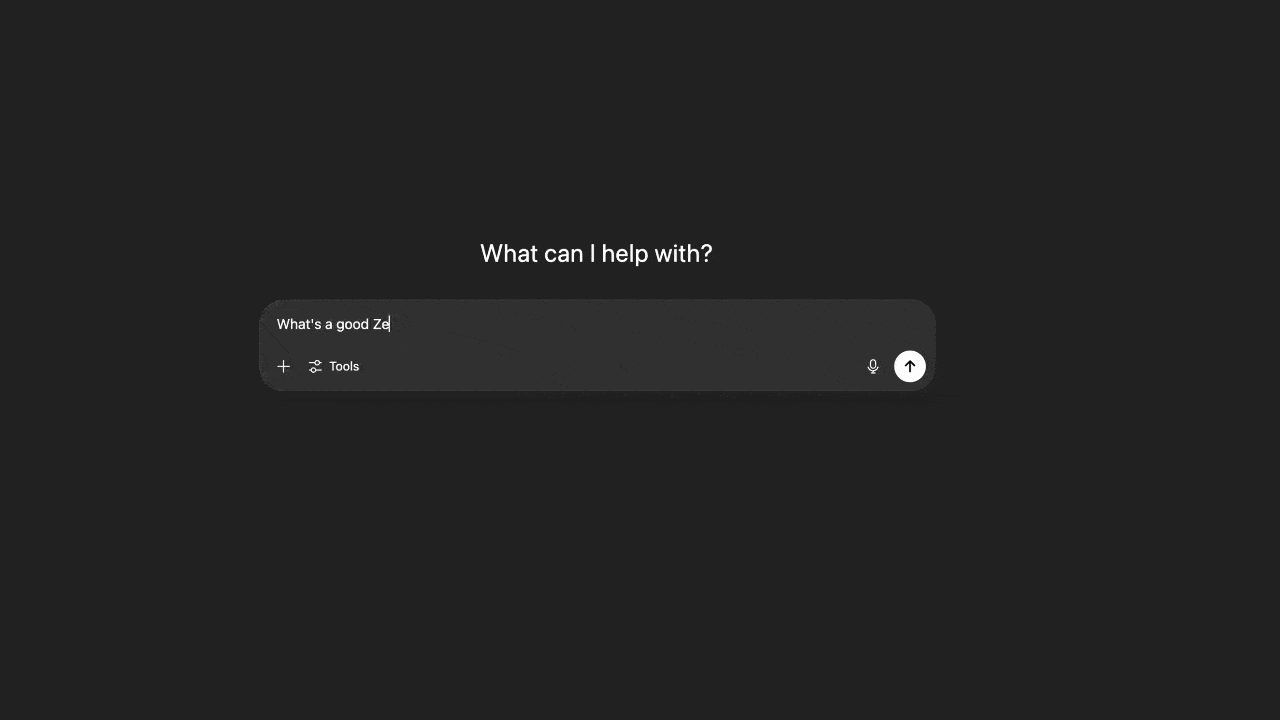Expand the attachment options with the plus sign
The height and width of the screenshot is (720, 1280).
(284, 367)
